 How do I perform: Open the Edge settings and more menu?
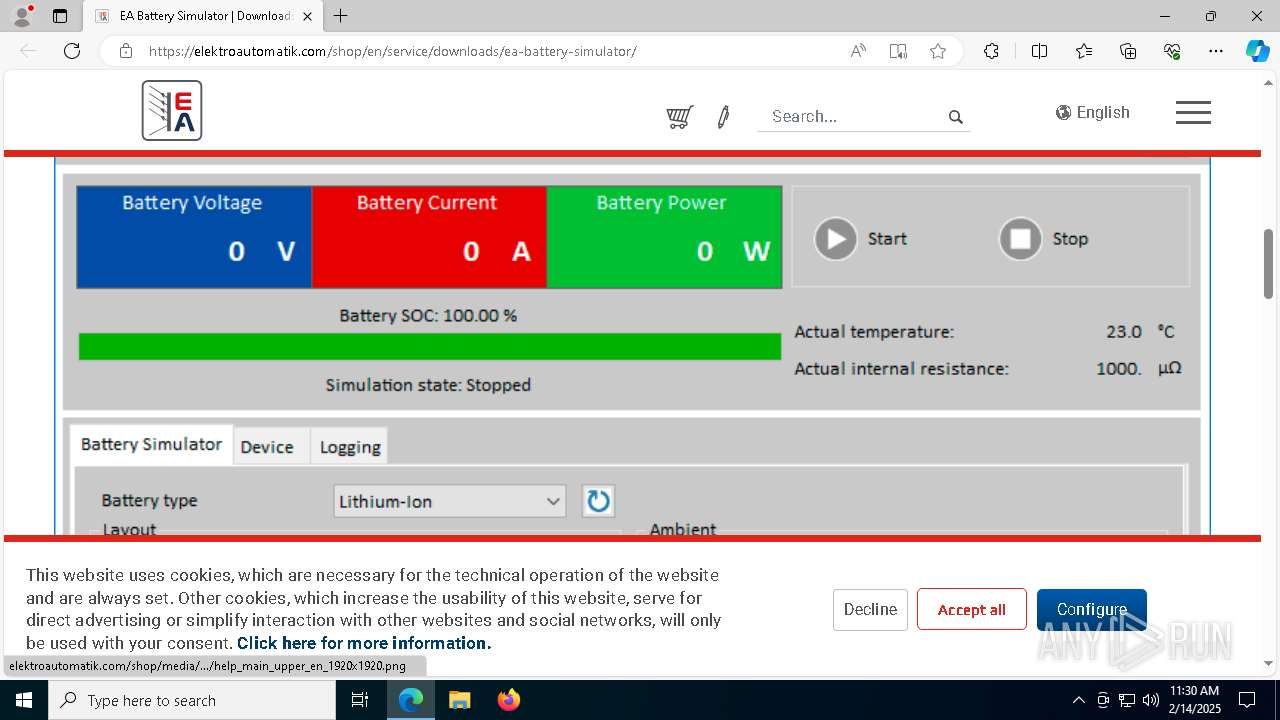tap(1216, 51)
